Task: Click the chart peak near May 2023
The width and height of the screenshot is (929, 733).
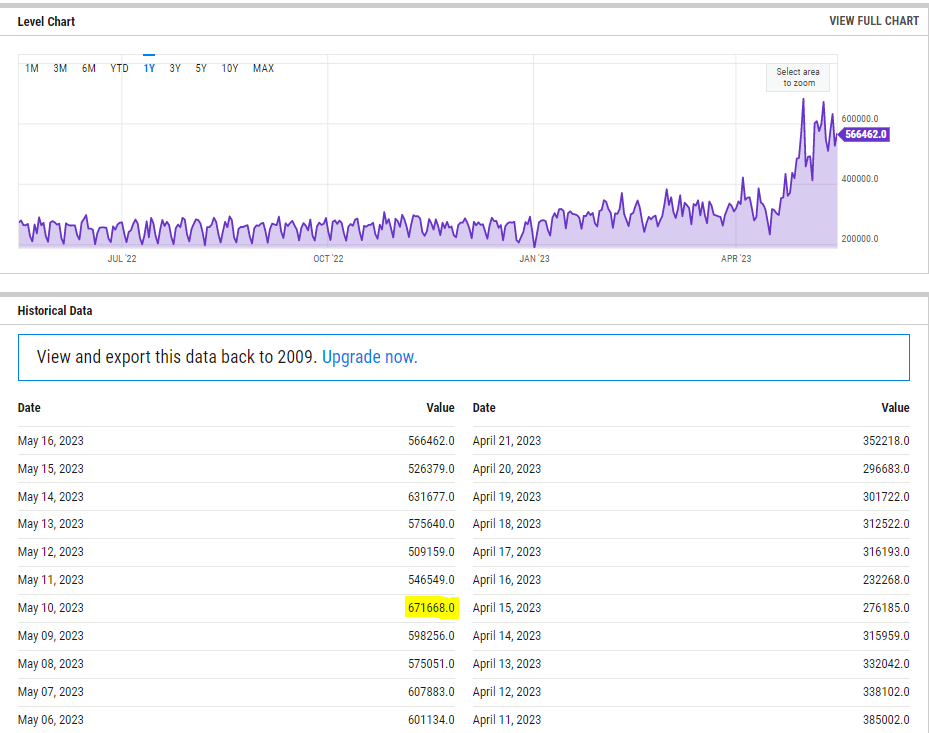Action: pyautogui.click(x=802, y=100)
